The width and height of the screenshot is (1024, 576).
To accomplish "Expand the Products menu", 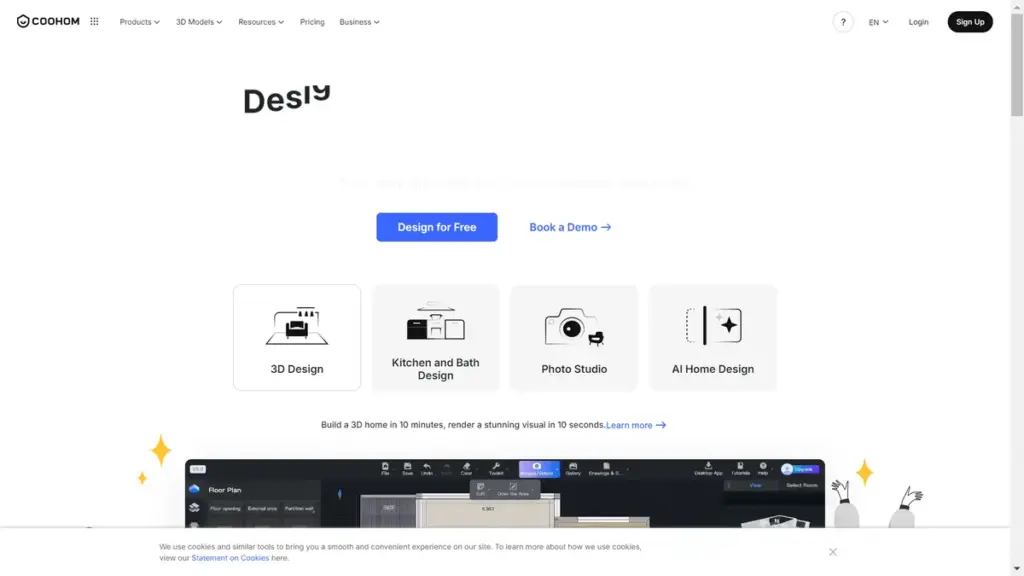I will point(139,22).
